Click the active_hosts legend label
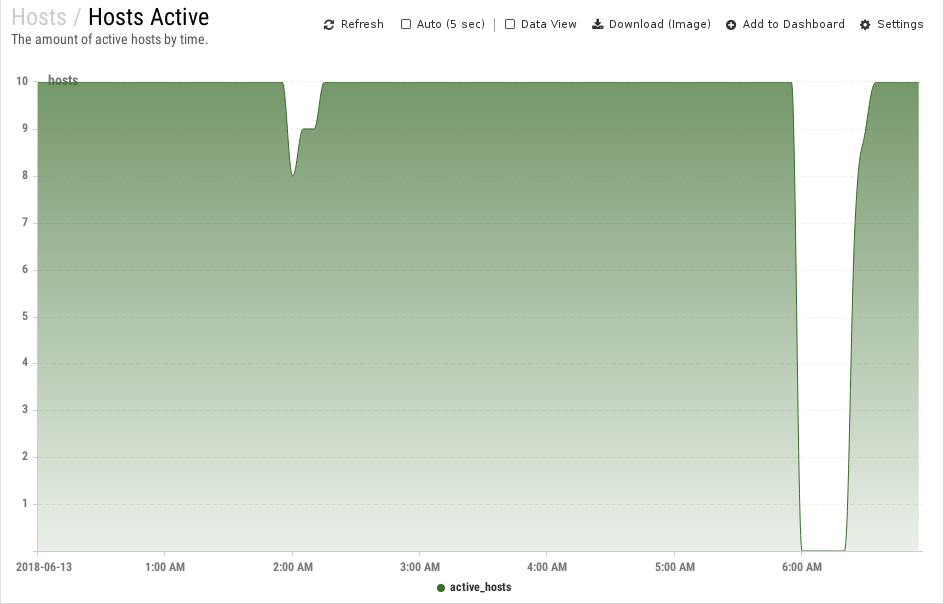The height and width of the screenshot is (604, 944). point(480,587)
